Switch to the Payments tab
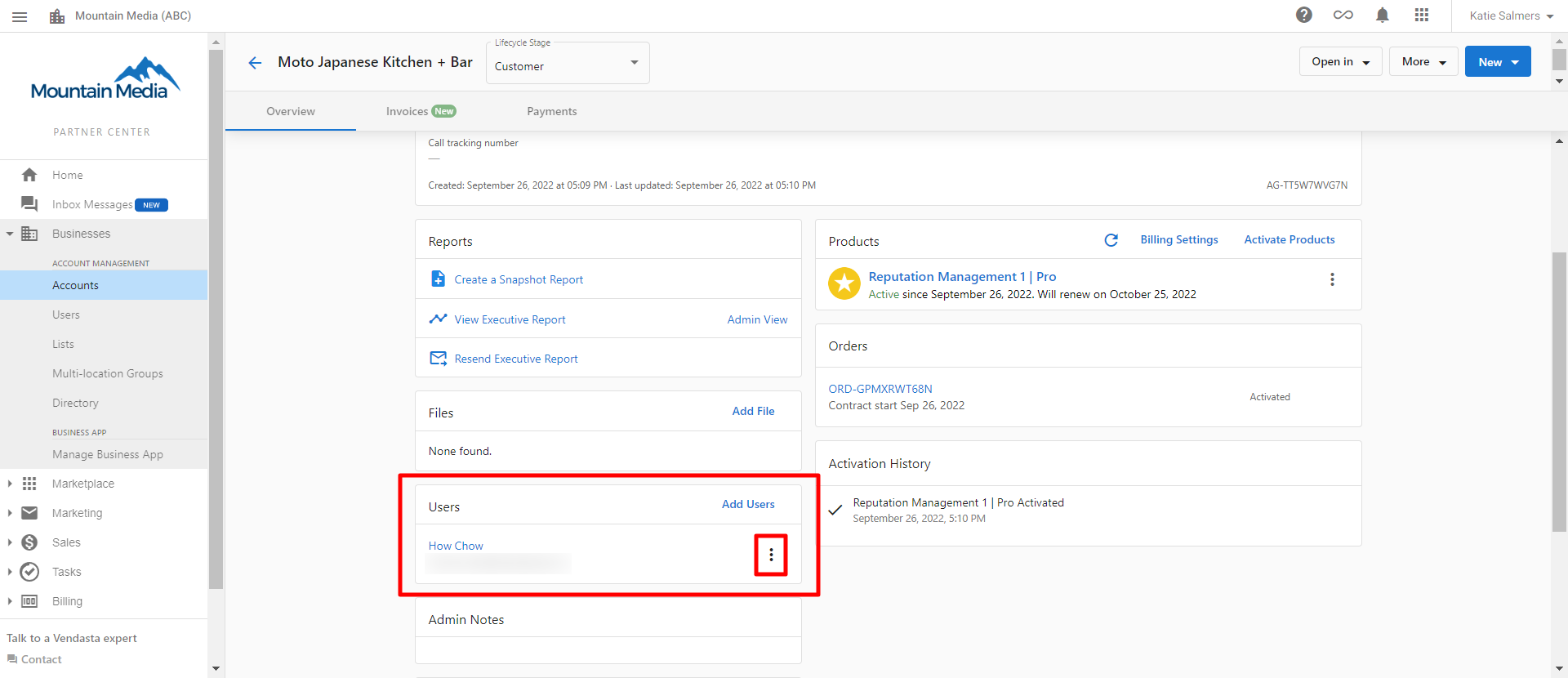The width and height of the screenshot is (1568, 678). (x=552, y=111)
